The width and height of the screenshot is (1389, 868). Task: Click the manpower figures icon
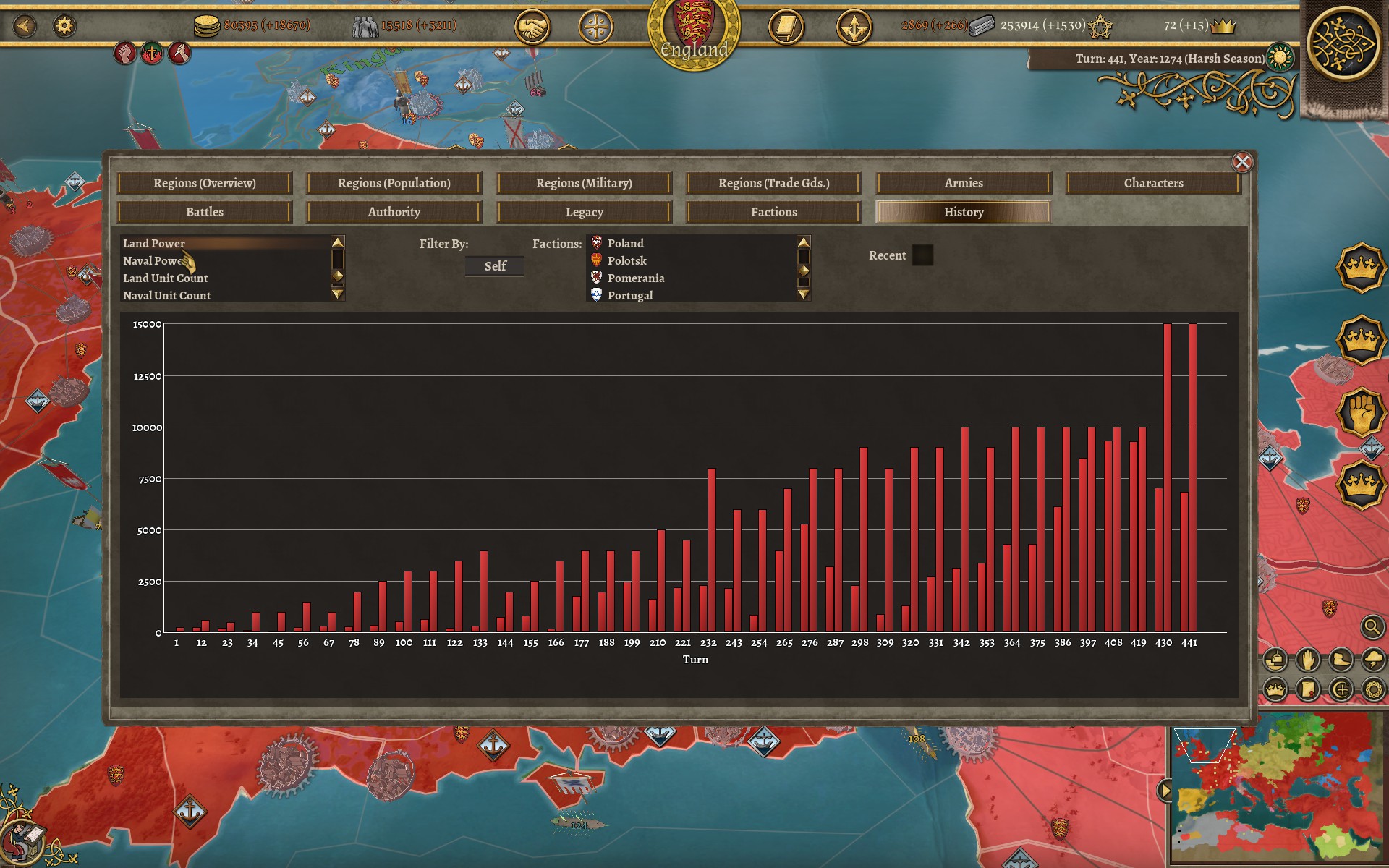click(365, 27)
